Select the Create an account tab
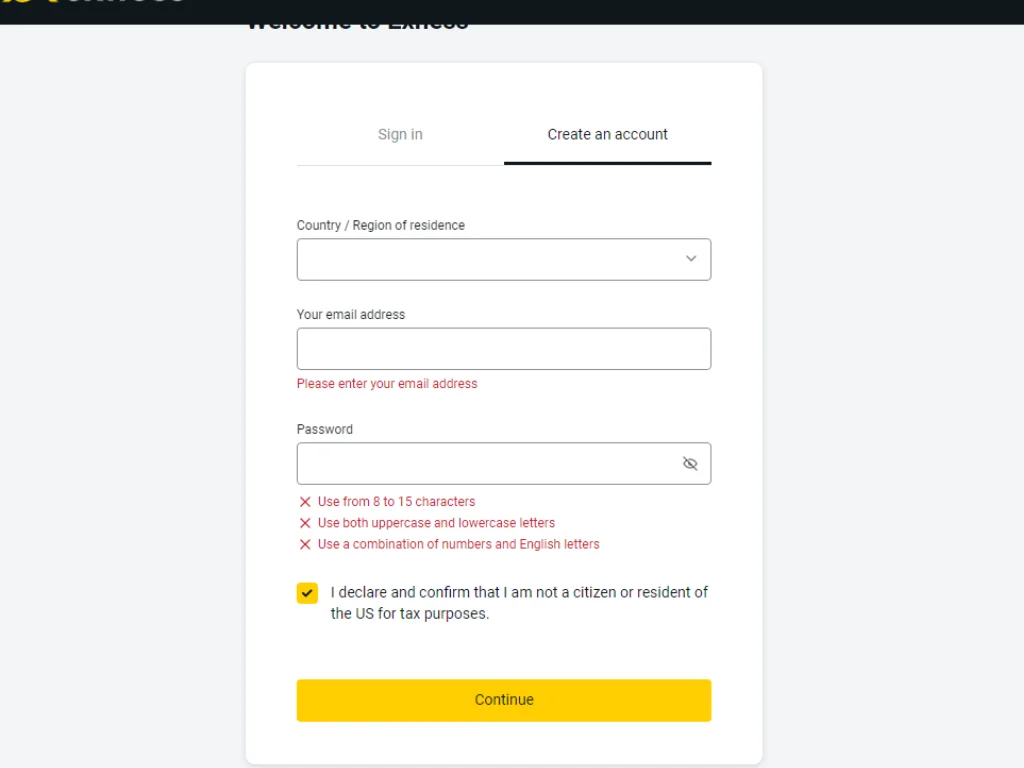This screenshot has height=768, width=1024. 607,134
